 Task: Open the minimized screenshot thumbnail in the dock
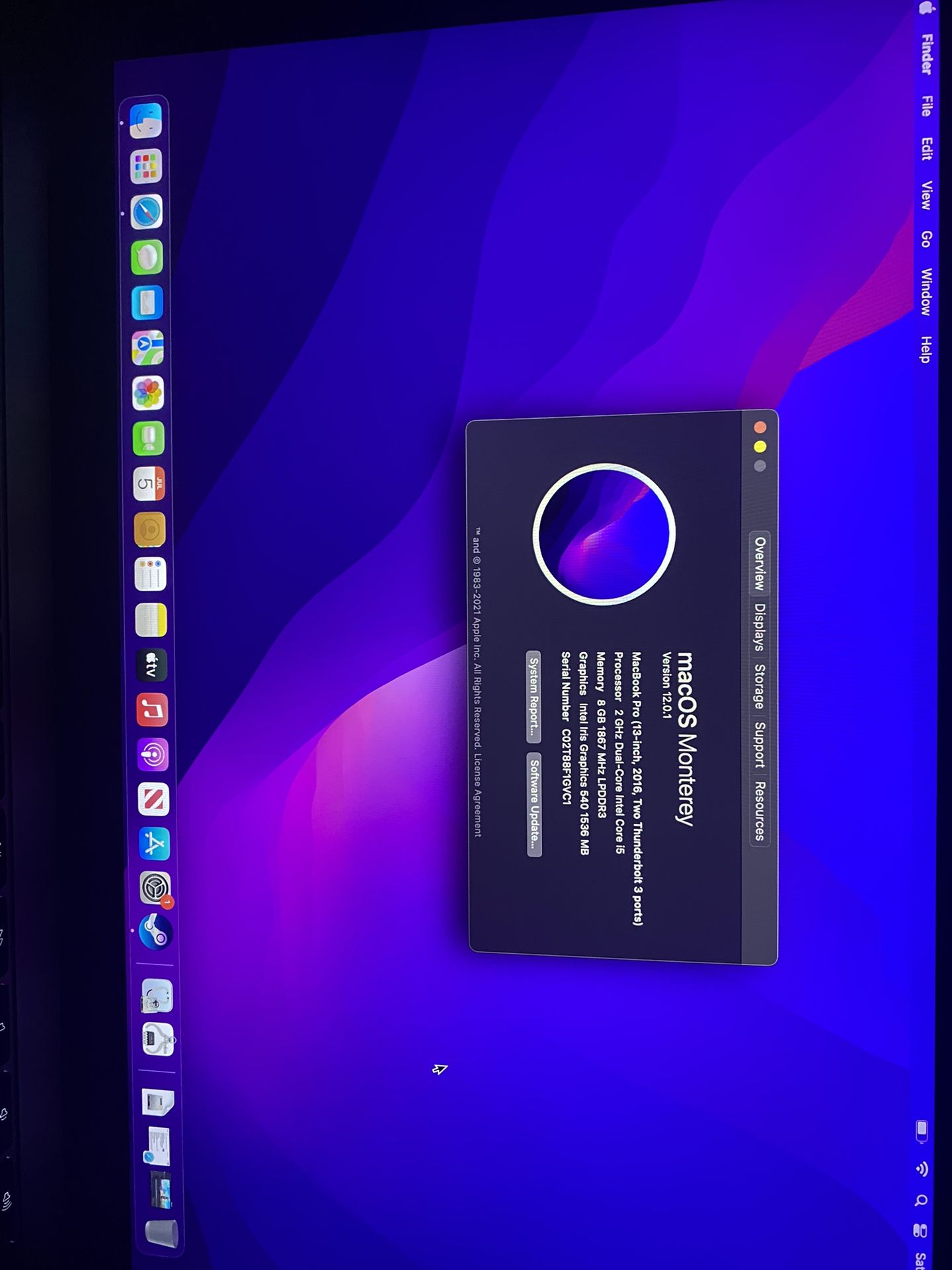click(161, 1190)
